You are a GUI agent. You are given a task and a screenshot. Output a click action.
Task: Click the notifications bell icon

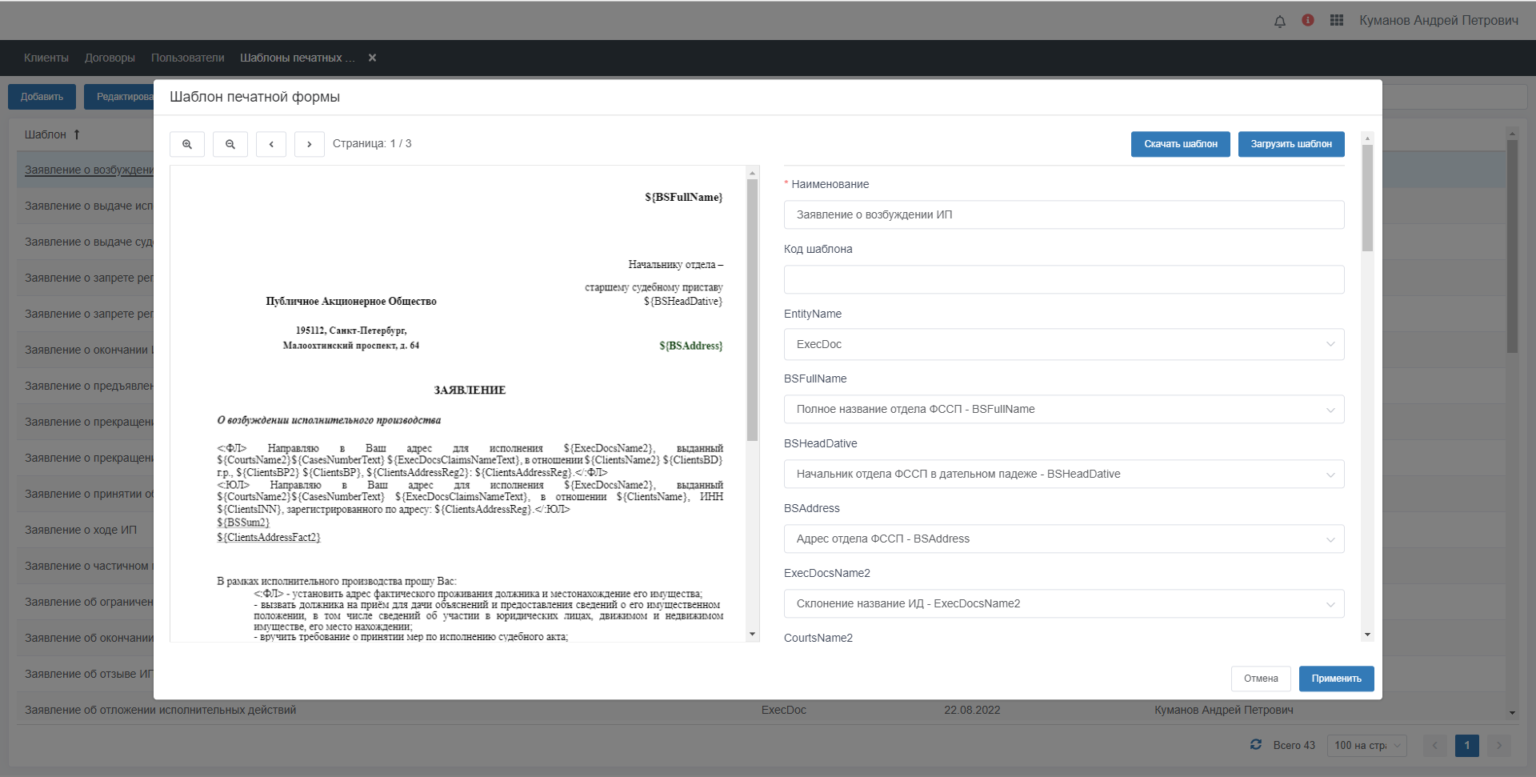(x=1280, y=21)
